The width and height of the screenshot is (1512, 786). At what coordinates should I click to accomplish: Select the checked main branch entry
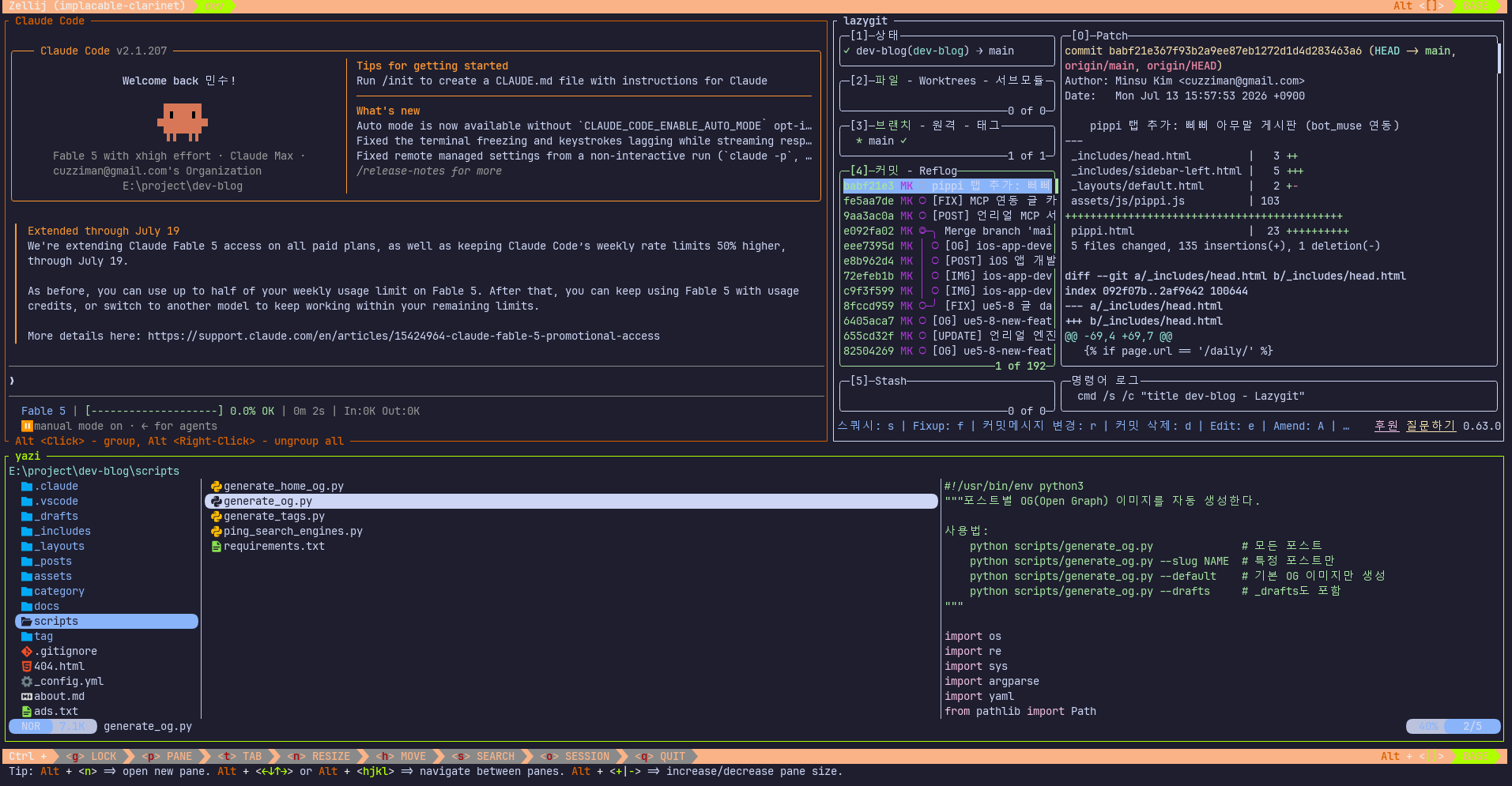click(881, 141)
